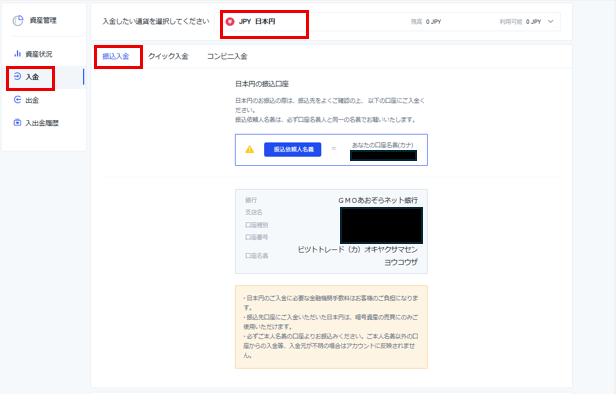616x394 pixels.
Task: Click the orange notice box about fees
Action: 331,327
